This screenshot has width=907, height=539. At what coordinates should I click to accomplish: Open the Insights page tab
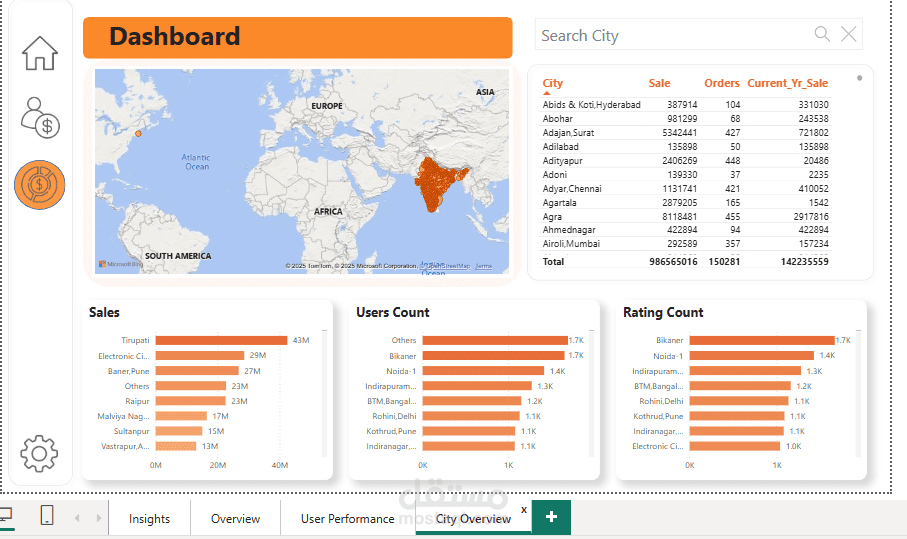[149, 518]
